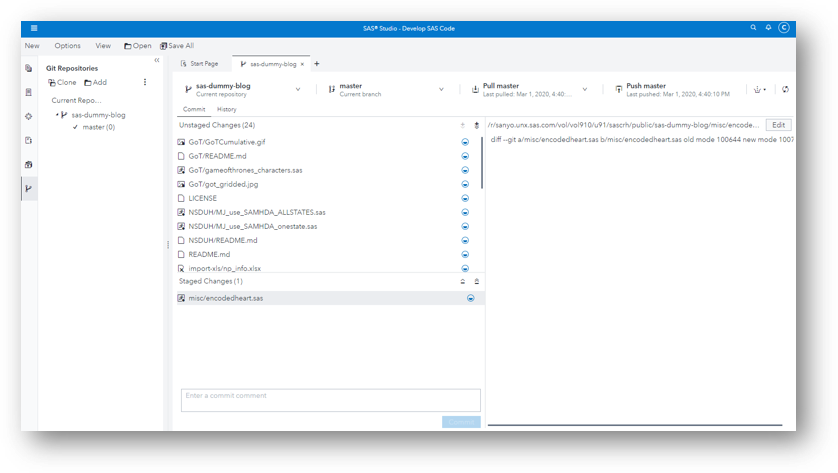Click Pull master button
Viewport: 838px width, 473px height.
tap(524, 89)
